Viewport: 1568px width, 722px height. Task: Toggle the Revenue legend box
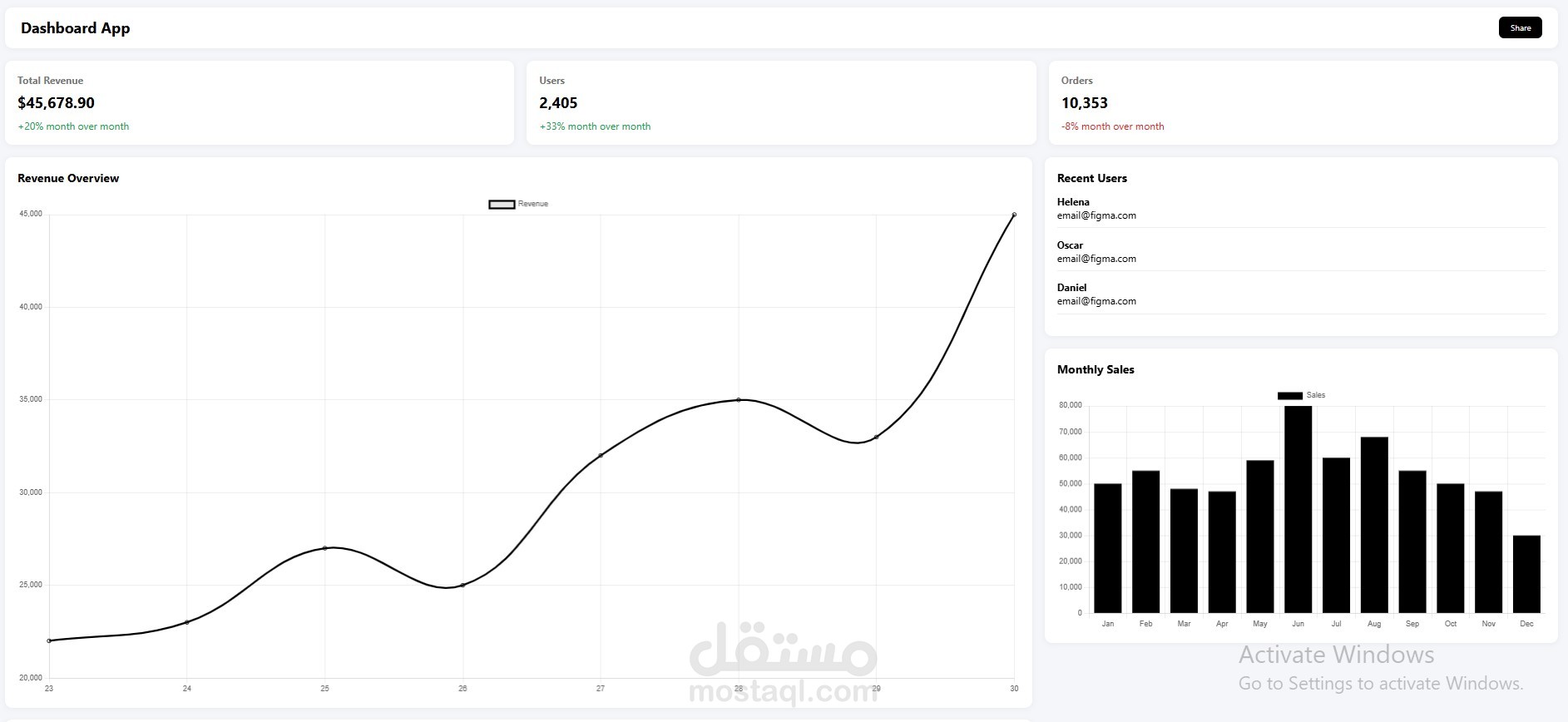[502, 204]
